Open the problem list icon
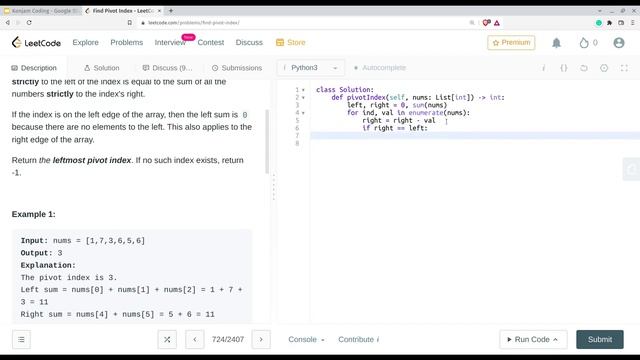Image resolution: width=640 pixels, height=360 pixels. click(x=21, y=339)
